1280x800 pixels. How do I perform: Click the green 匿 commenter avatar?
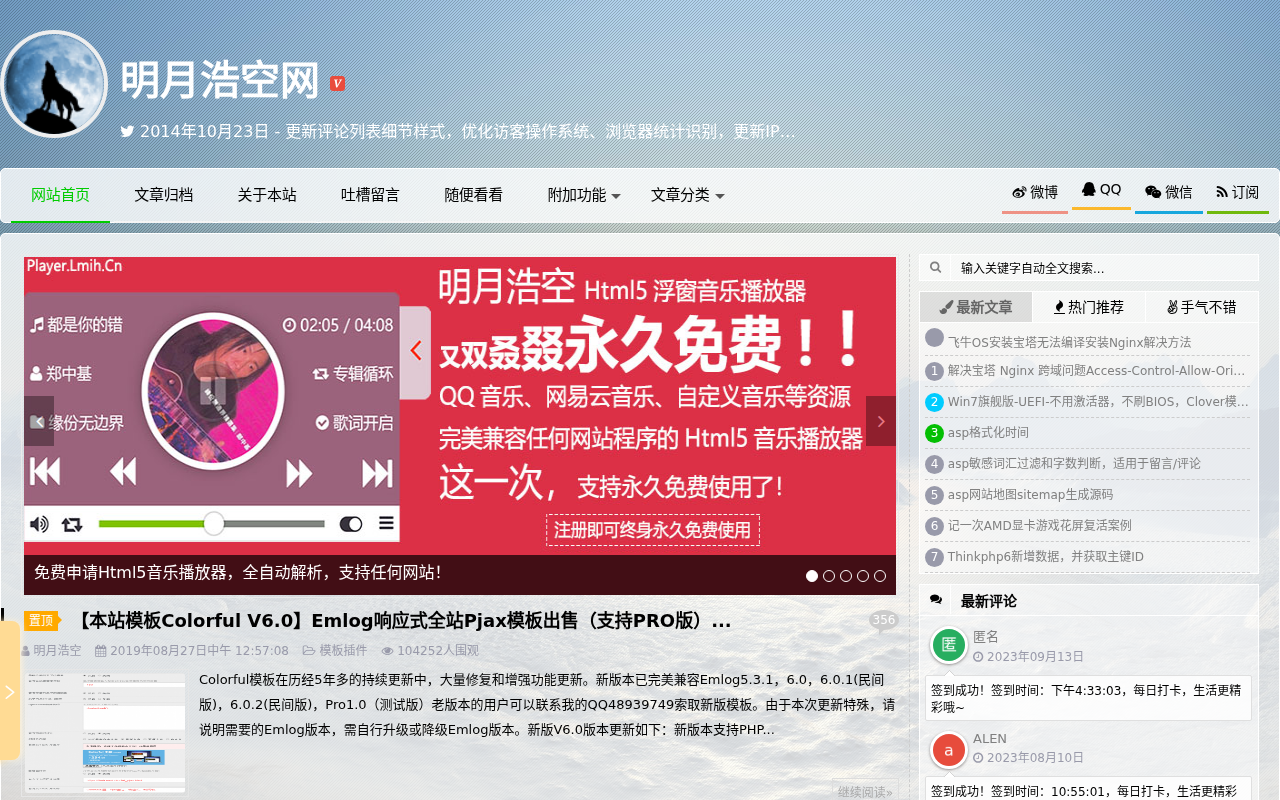click(x=949, y=645)
